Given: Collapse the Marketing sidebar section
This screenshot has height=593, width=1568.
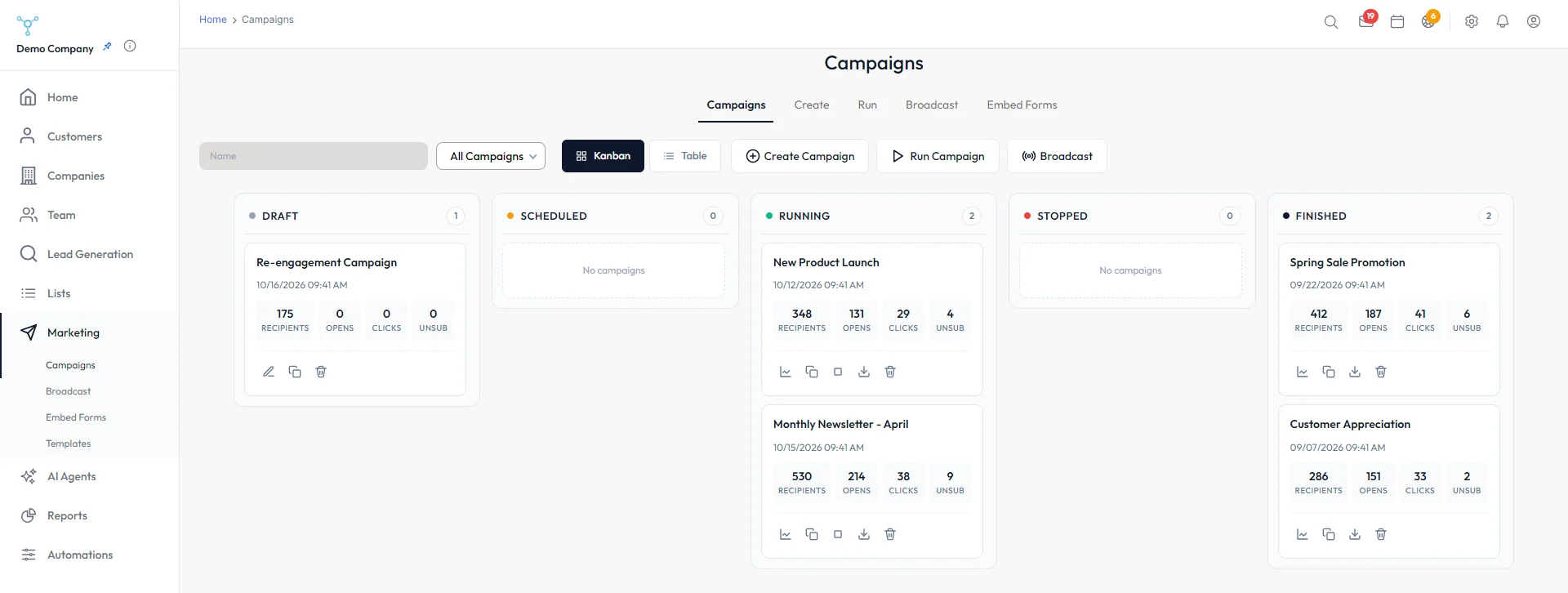Looking at the screenshot, I should [90, 332].
